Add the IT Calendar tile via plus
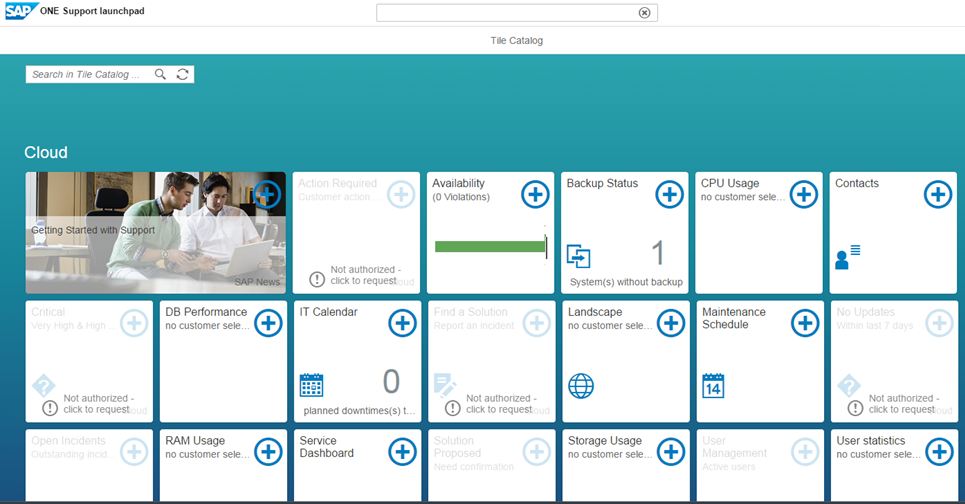The image size is (965, 504). (402, 323)
